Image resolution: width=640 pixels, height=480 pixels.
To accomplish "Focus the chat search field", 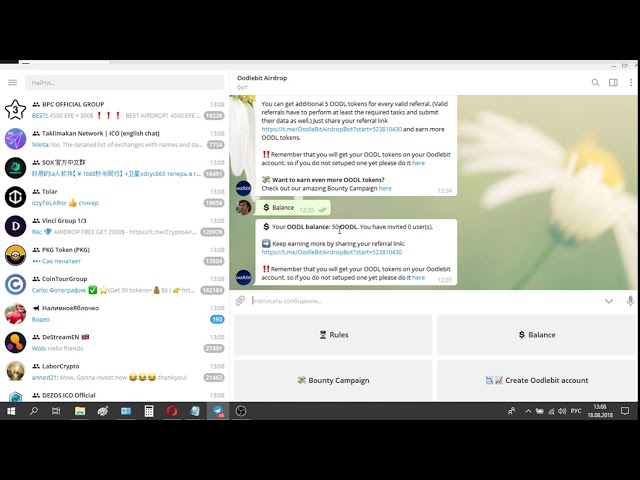I will (x=124, y=82).
